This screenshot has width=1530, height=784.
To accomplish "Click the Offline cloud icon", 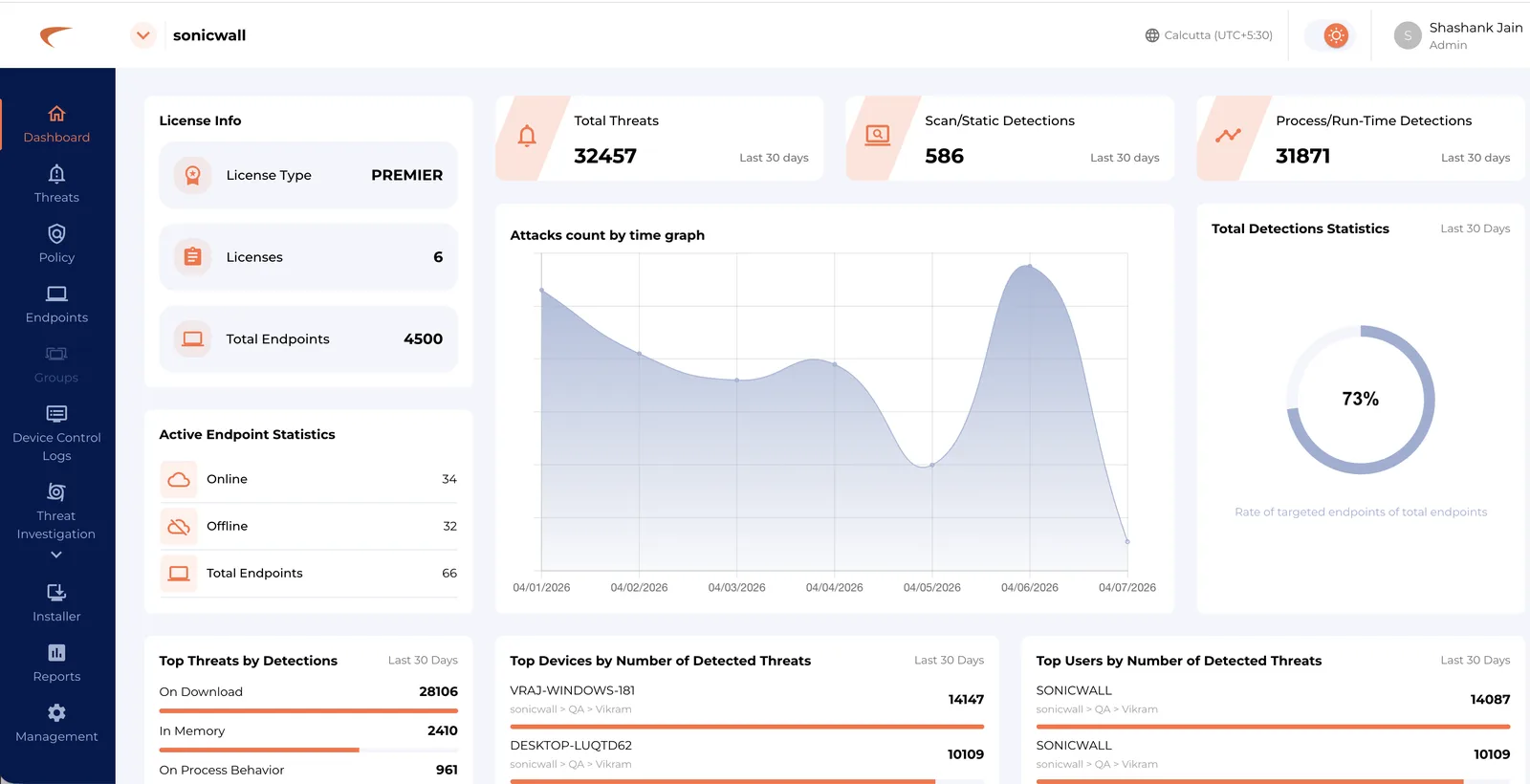I will 179,526.
